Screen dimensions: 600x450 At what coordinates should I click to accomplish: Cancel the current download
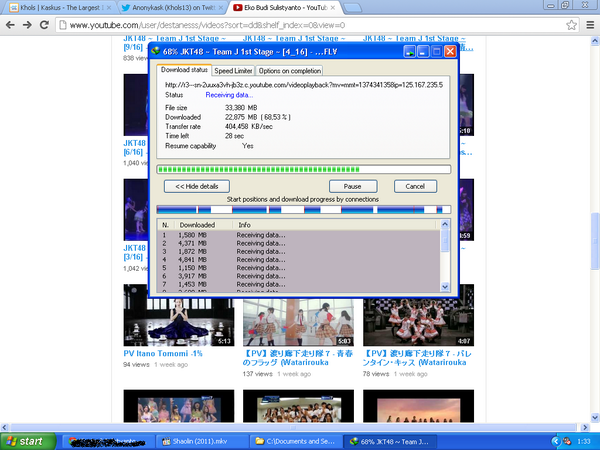pos(415,186)
